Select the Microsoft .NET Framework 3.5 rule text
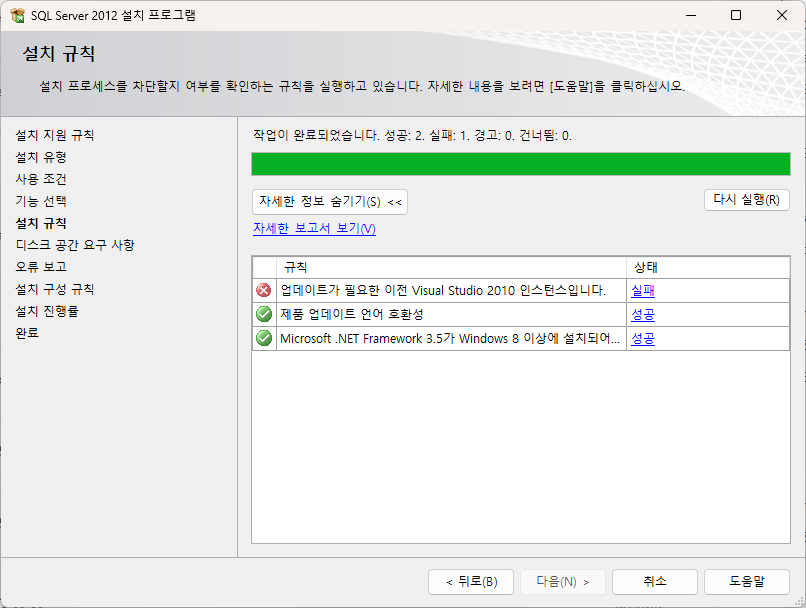 coord(450,338)
